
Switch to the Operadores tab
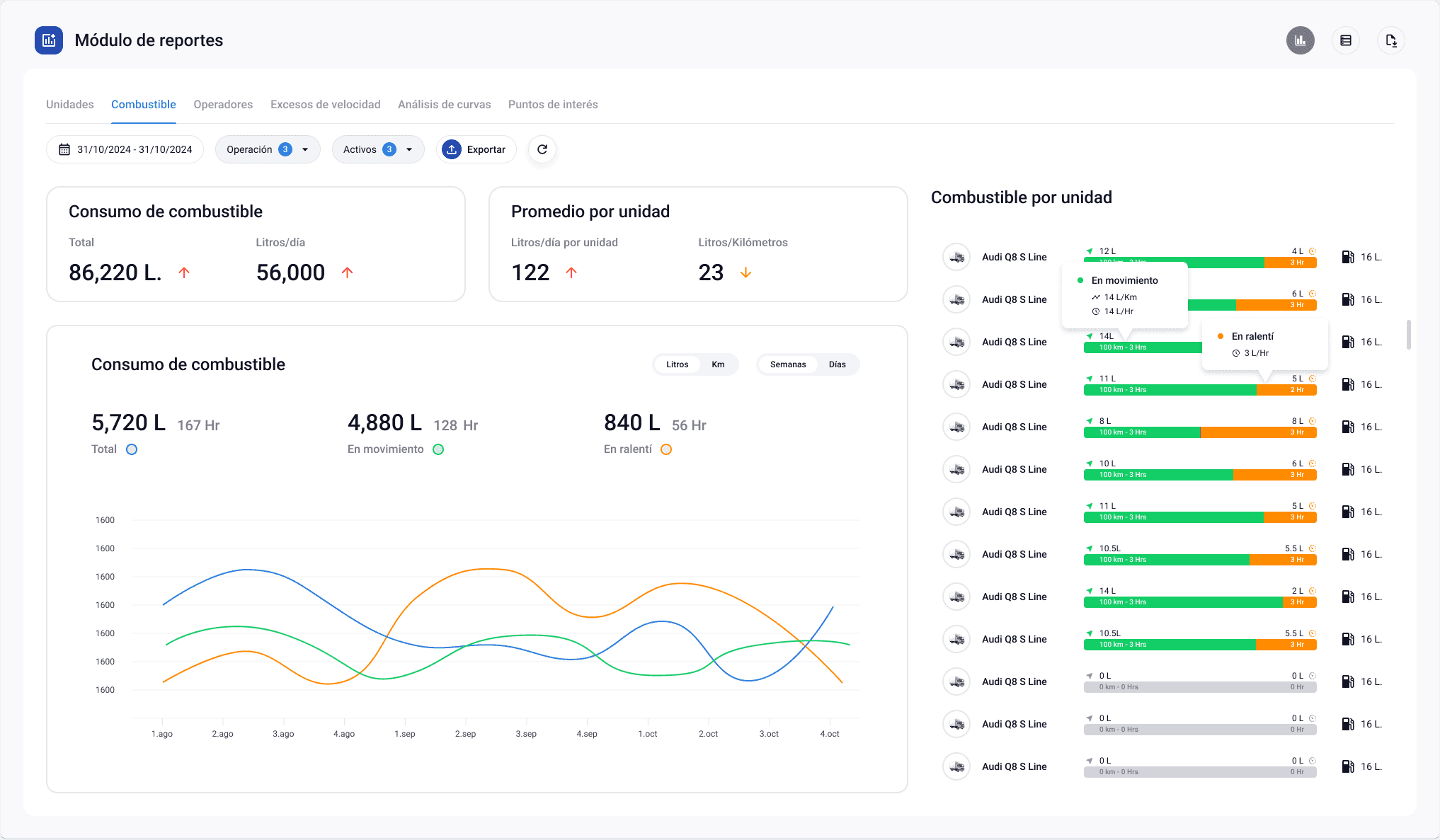223,105
